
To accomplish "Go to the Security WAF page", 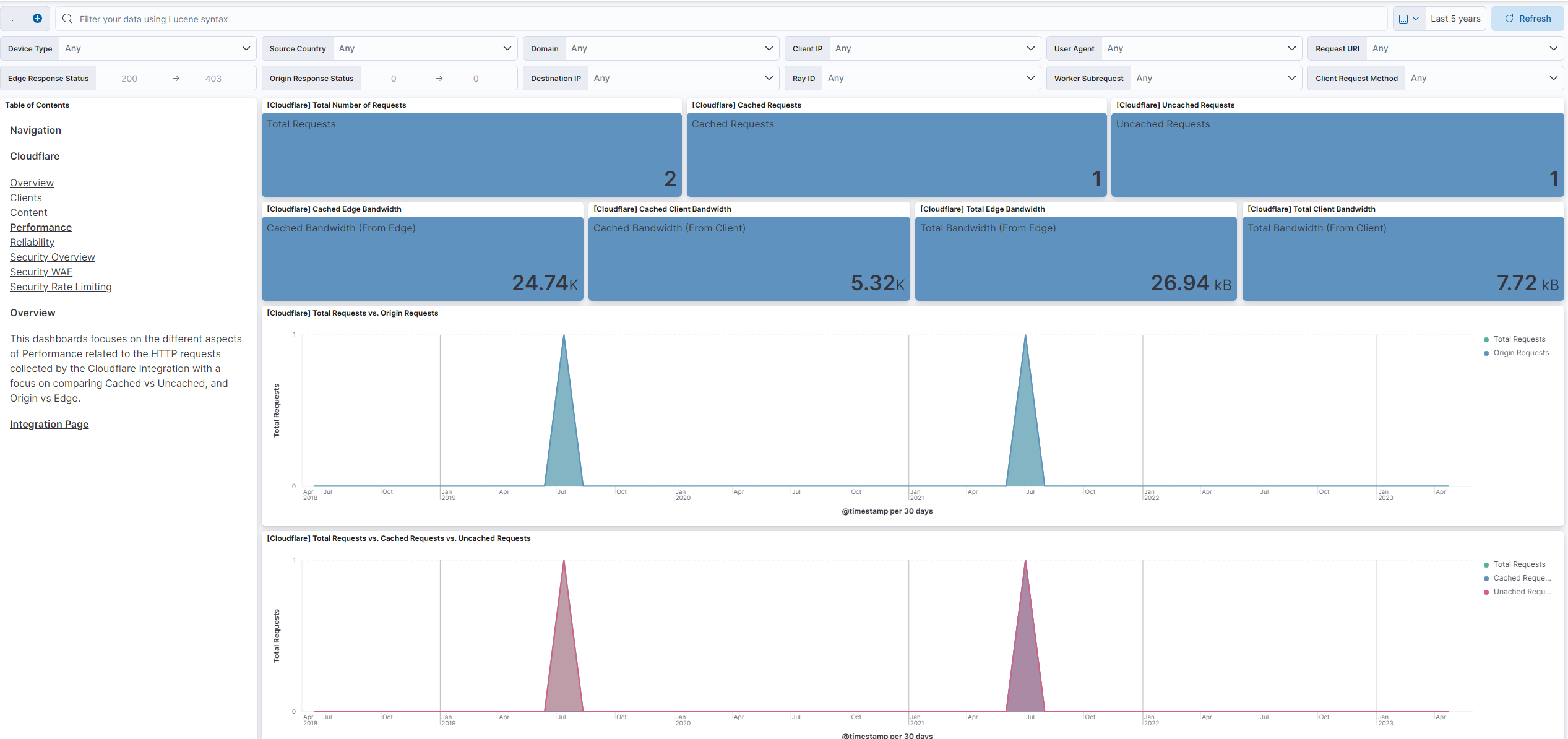I will (x=41, y=272).
